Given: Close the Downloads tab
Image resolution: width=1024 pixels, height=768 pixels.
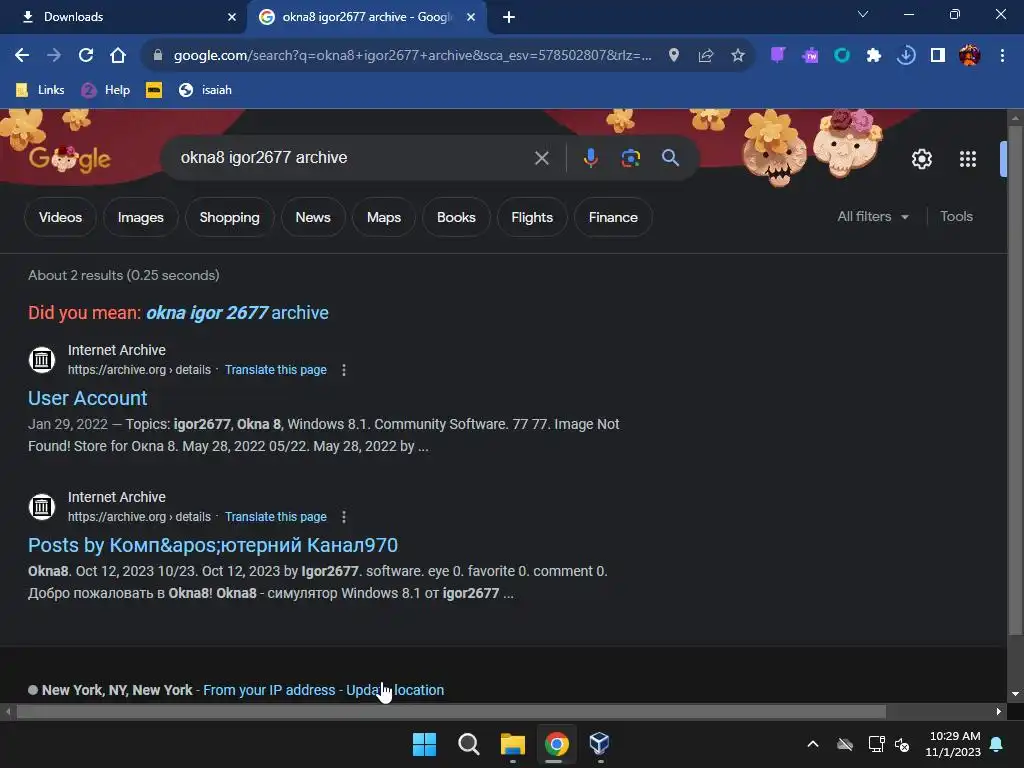Looking at the screenshot, I should coord(232,17).
